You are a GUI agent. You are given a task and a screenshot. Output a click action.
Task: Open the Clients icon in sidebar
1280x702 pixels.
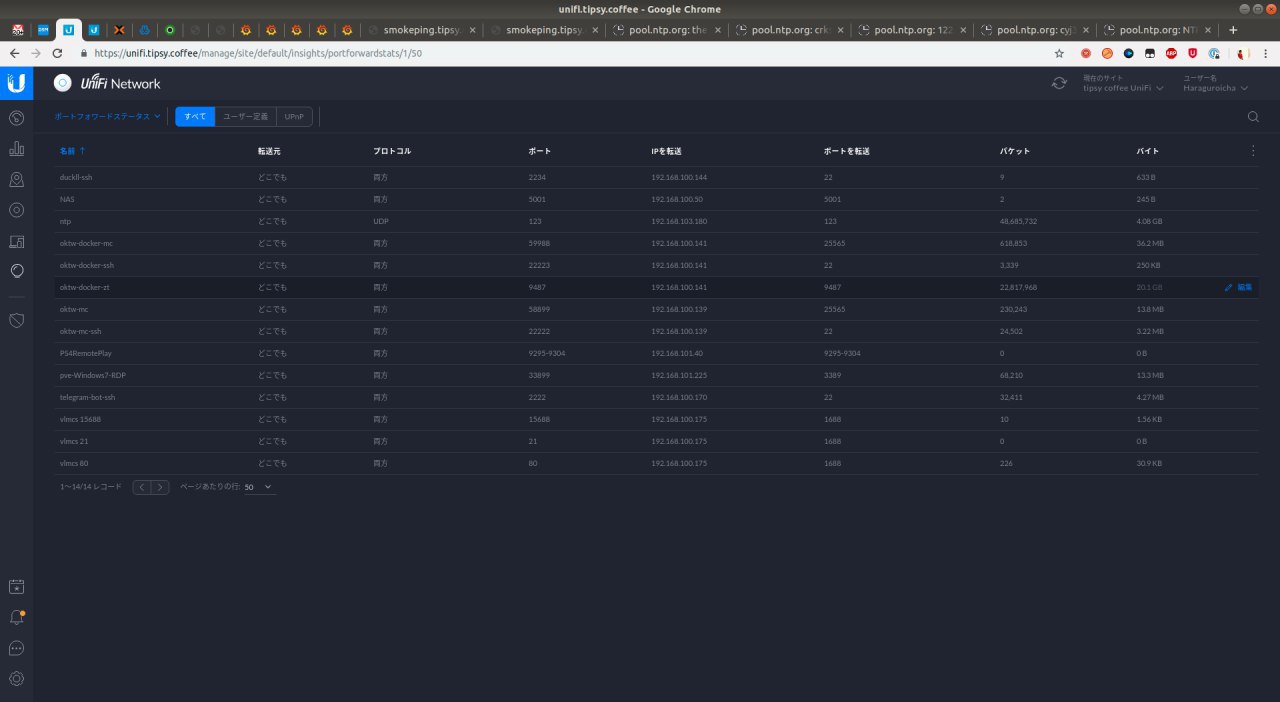click(x=16, y=241)
